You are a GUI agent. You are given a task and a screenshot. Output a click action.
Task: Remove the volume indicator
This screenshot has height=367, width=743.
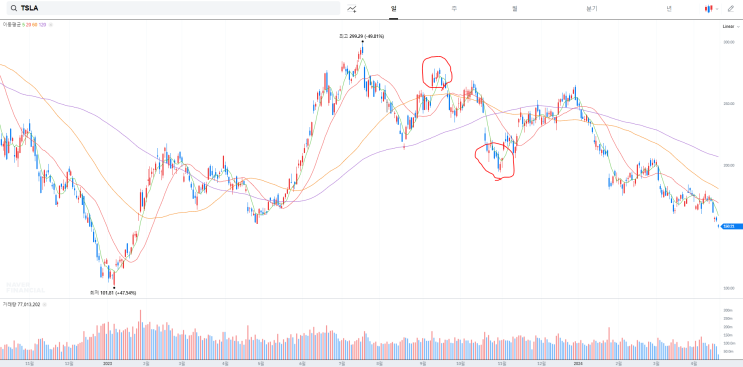44,305
